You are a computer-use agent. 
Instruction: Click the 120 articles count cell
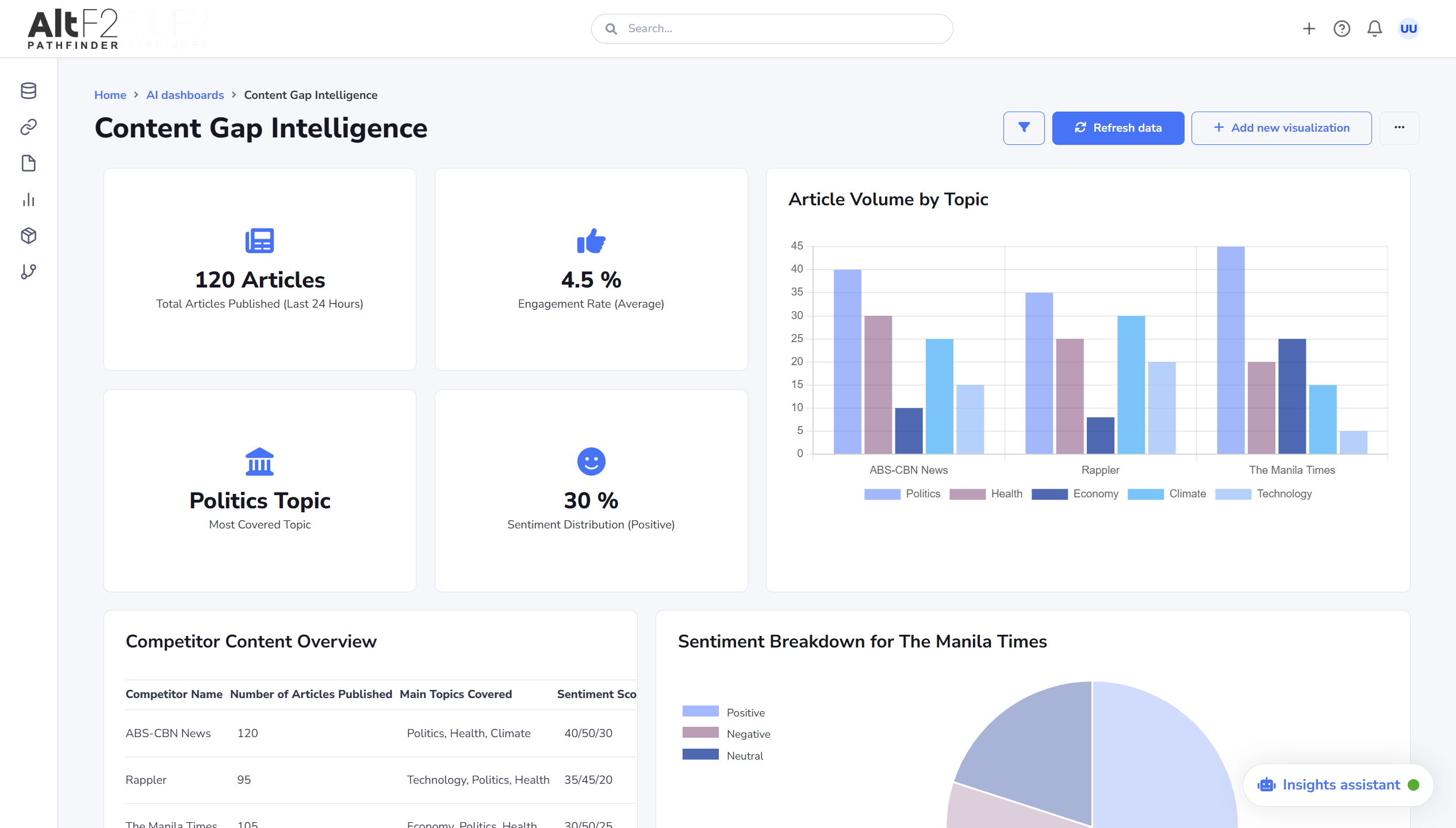247,733
